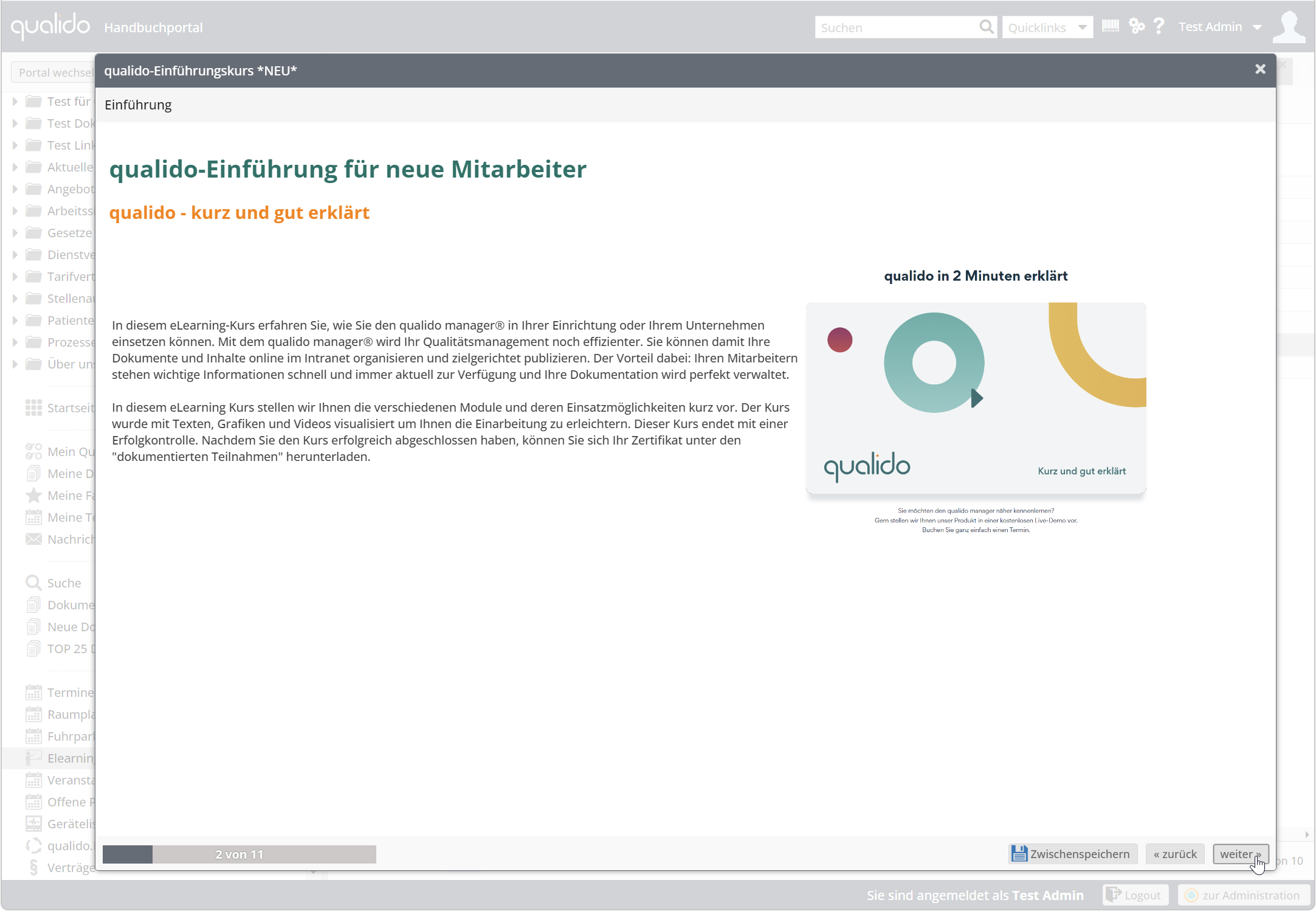This screenshot has height=911, width=1316.
Task: Click the Termine calendar icon
Action: point(33,692)
